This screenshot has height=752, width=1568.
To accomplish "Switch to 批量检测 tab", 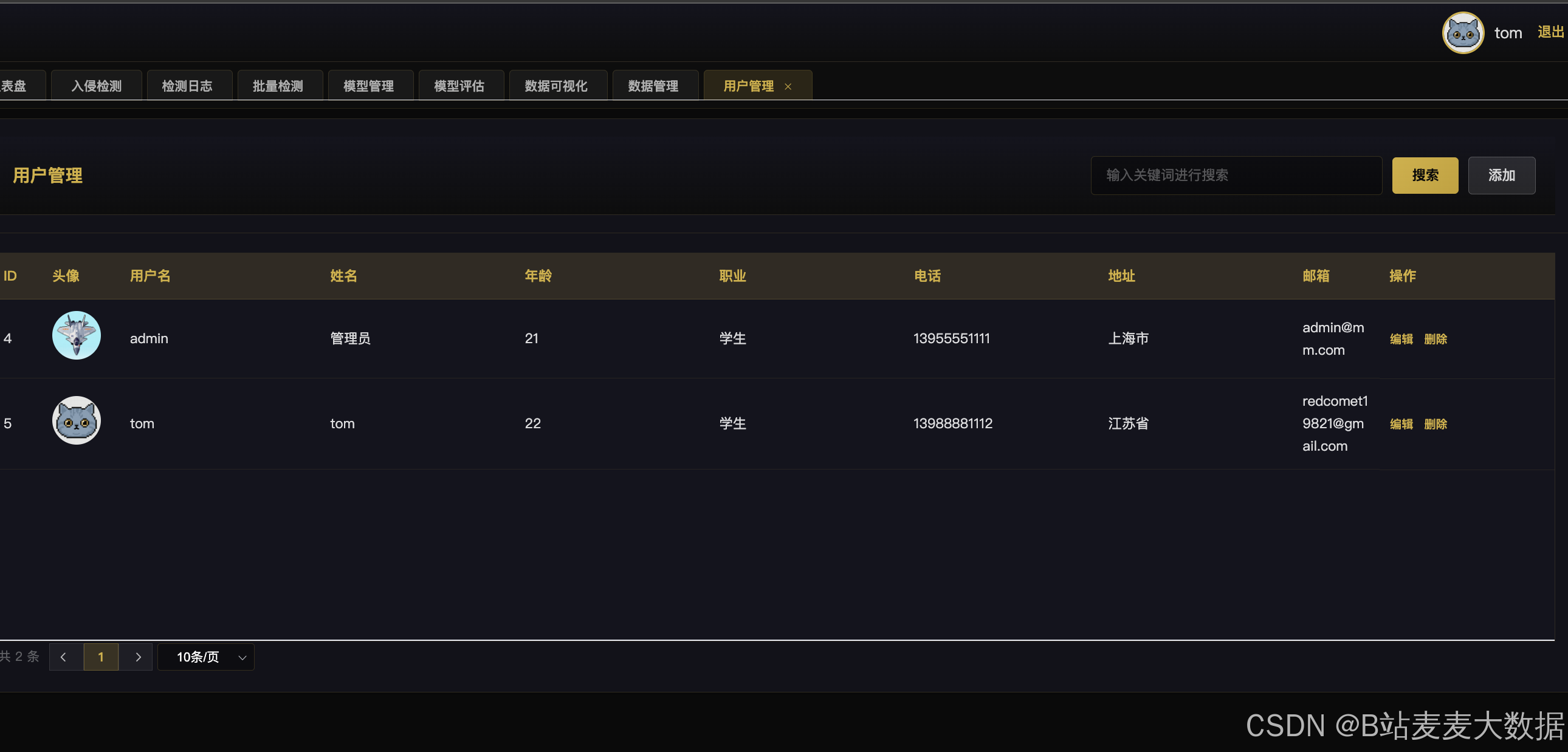I will click(278, 86).
